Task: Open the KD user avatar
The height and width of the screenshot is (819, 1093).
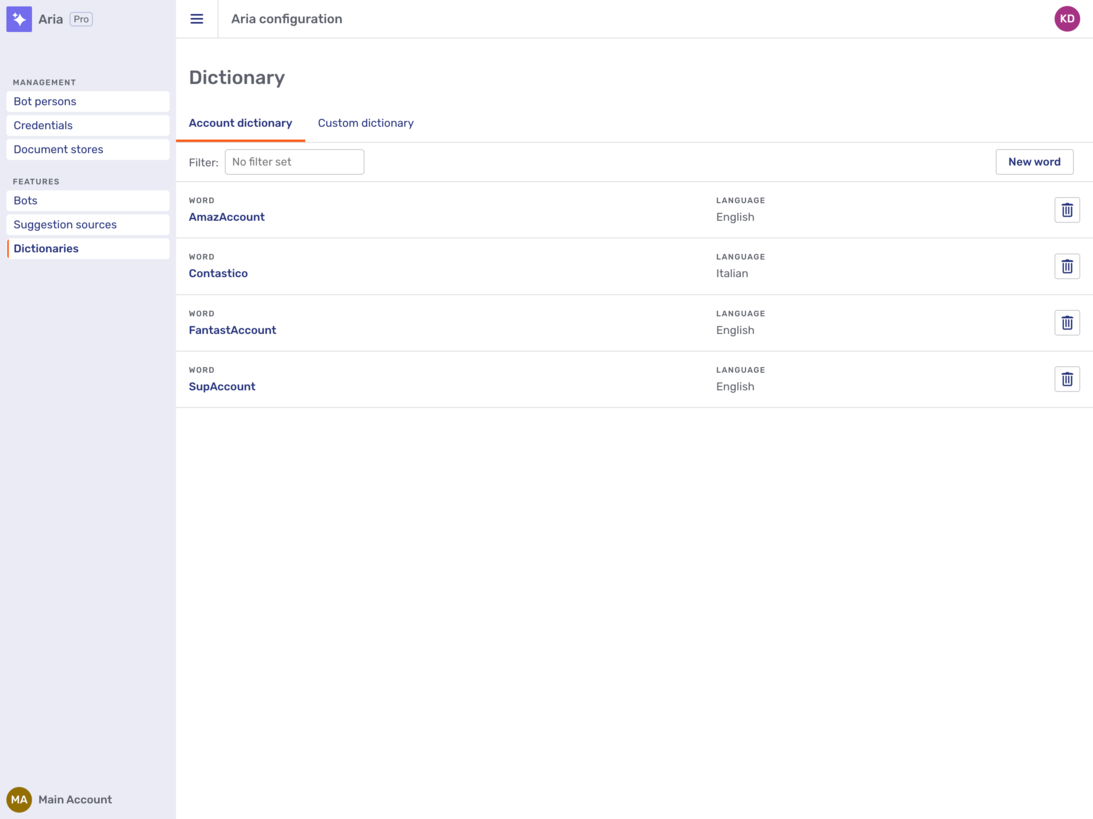Action: pos(1067,19)
